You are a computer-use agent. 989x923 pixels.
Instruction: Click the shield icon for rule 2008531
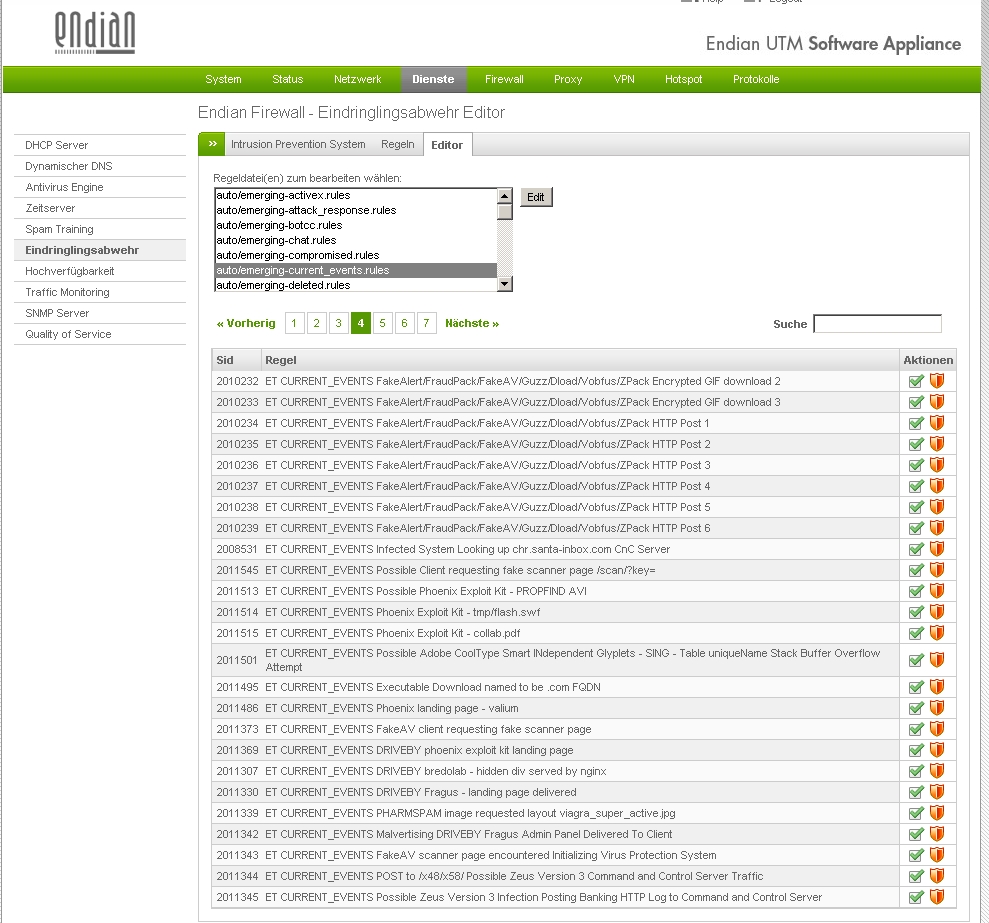click(937, 549)
